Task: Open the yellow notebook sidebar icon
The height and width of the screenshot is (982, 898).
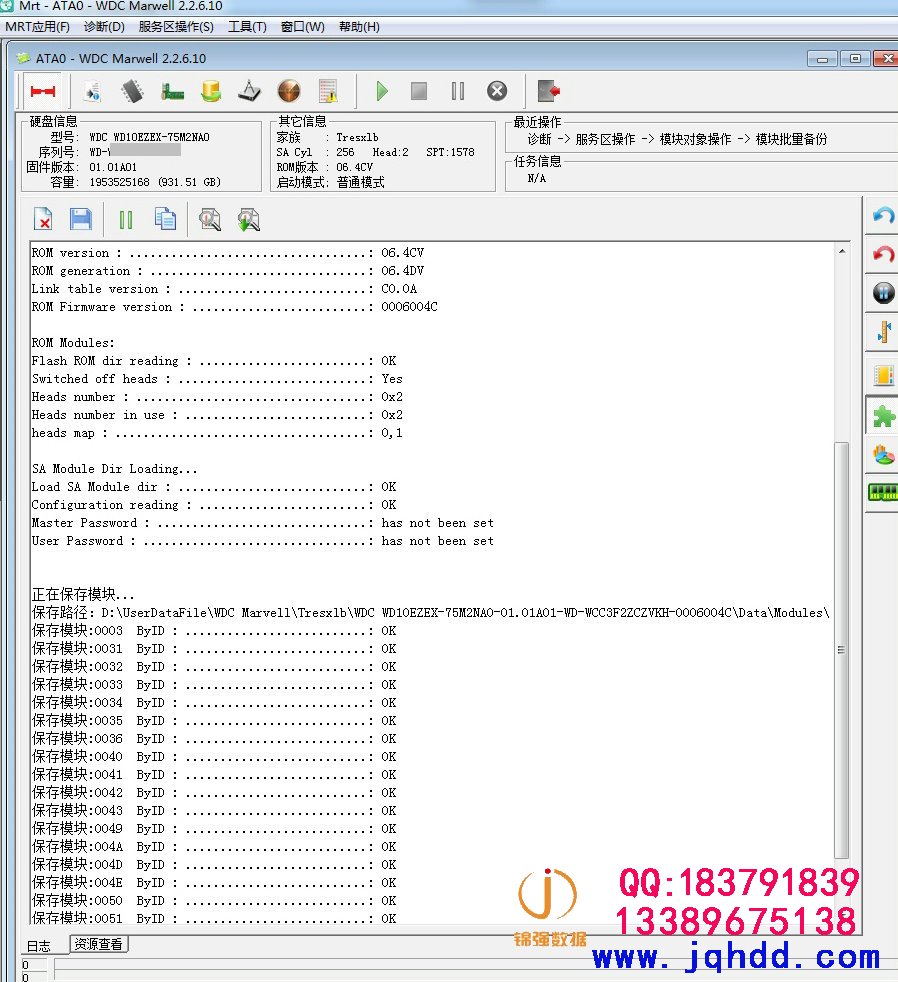Action: click(884, 376)
